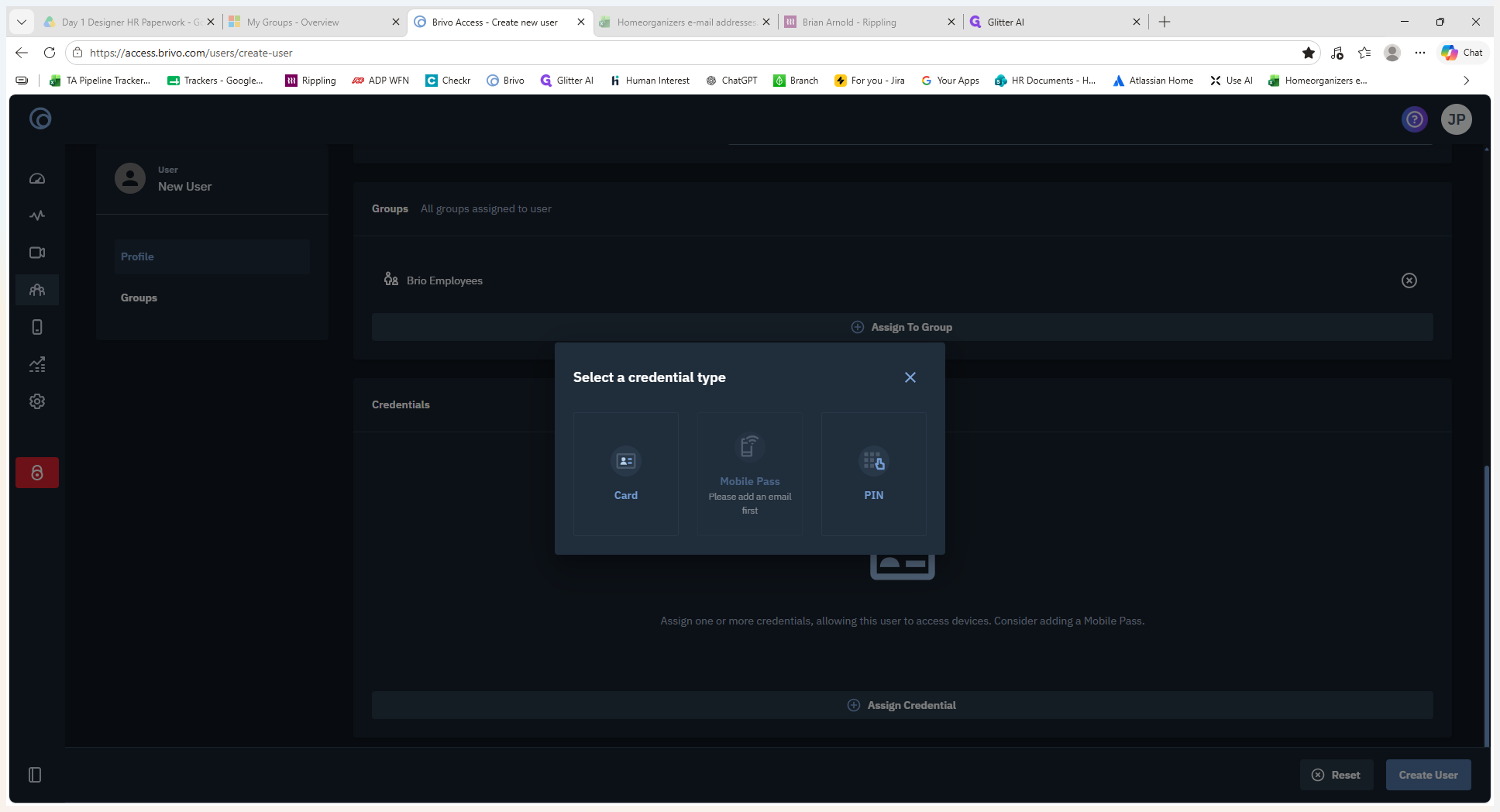Open the ADP WFN bookmark
Viewport: 1500px width, 812px height.
pos(380,81)
